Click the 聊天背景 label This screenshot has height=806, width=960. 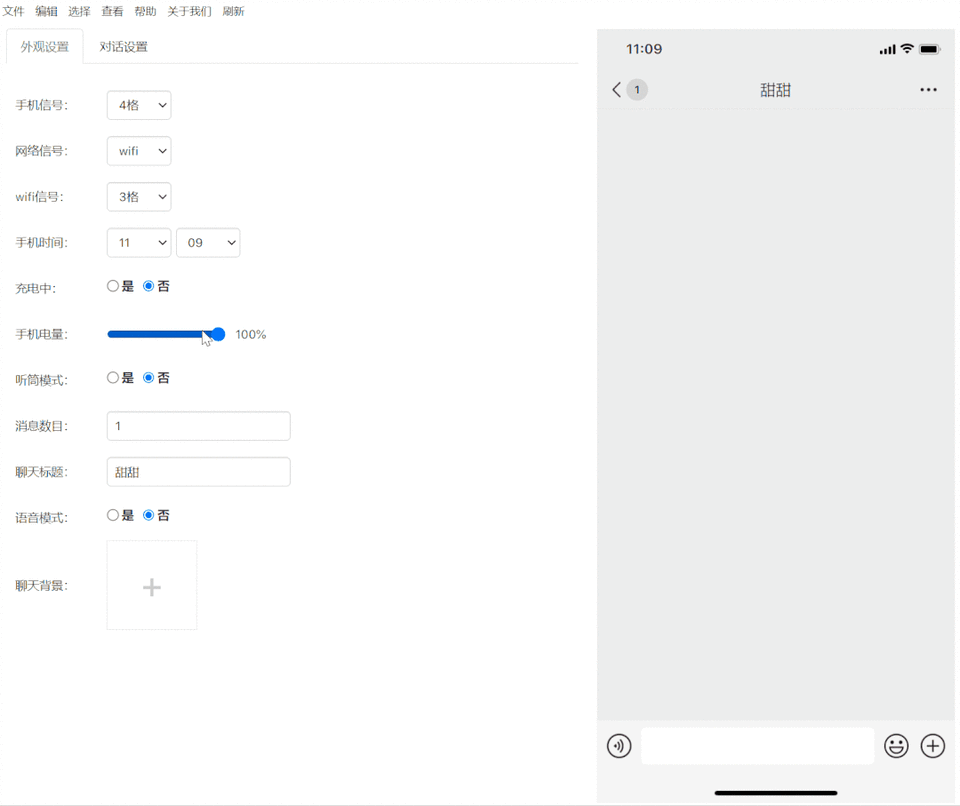pyautogui.click(x=42, y=586)
